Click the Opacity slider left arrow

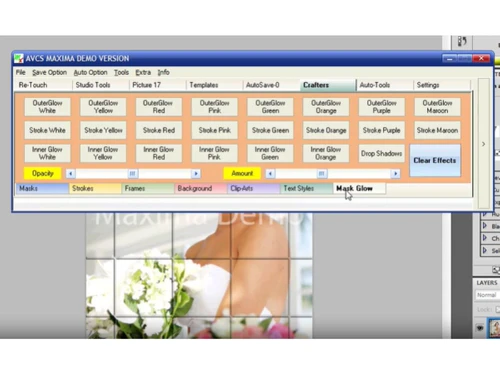tap(70, 173)
